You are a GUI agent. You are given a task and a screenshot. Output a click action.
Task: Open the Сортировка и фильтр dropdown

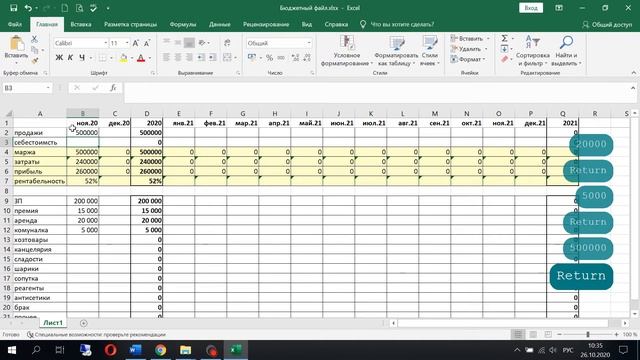point(533,51)
